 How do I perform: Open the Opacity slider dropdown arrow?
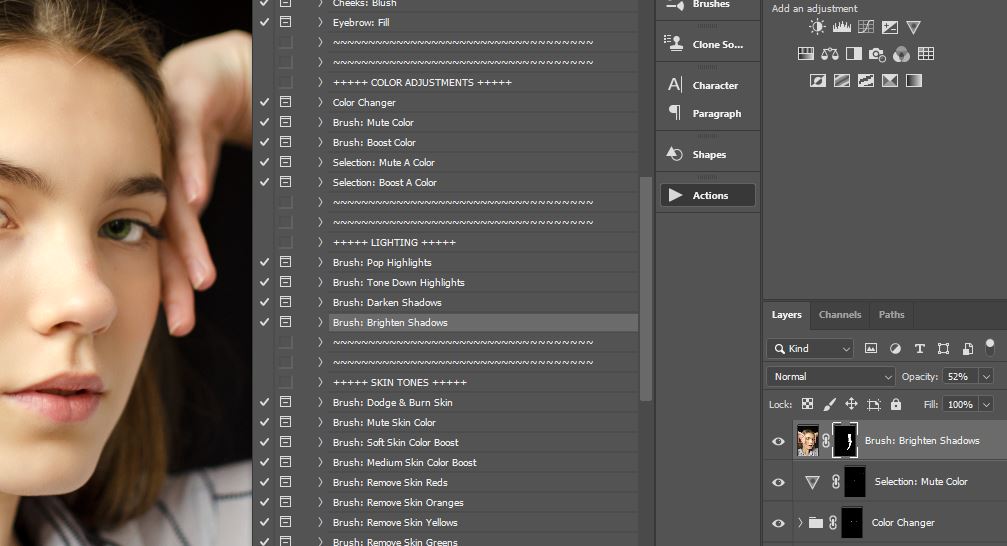pyautogui.click(x=986, y=377)
